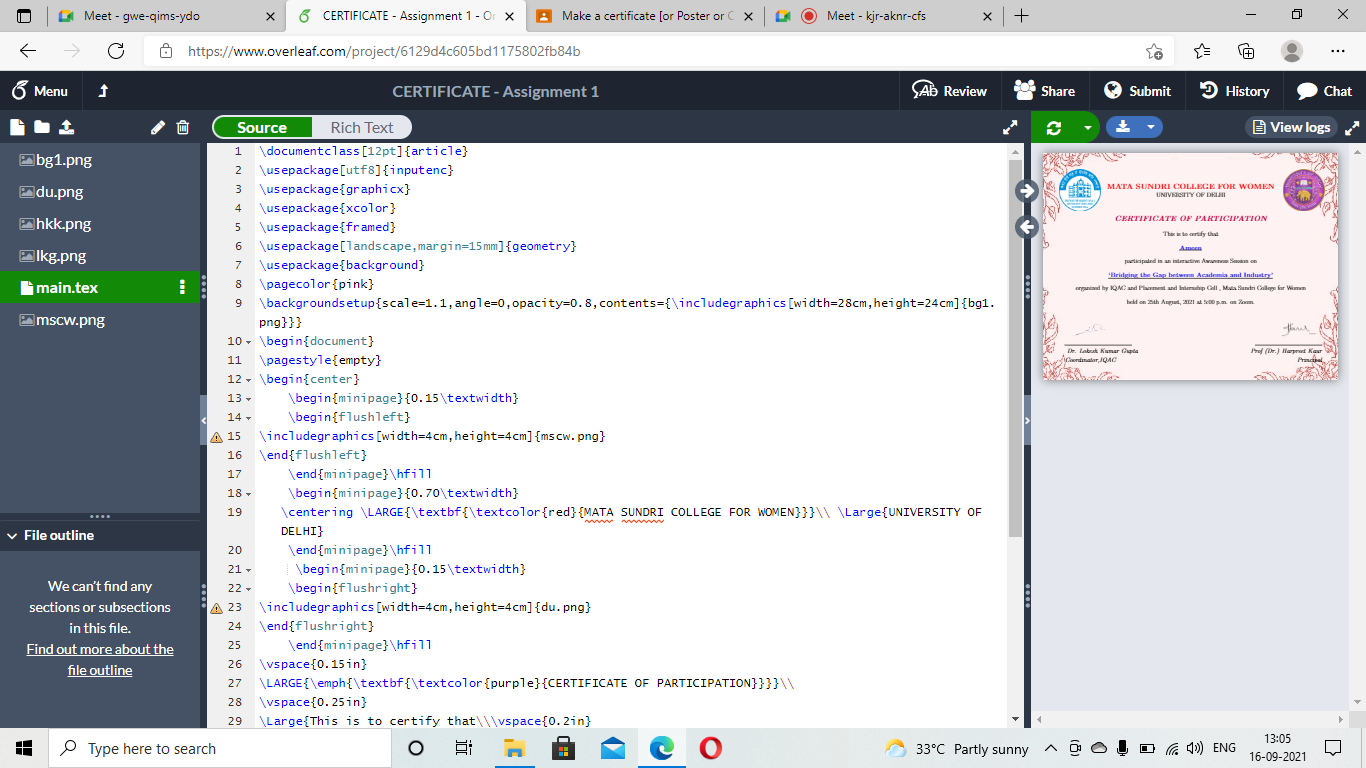The image size is (1366, 768).
Task: Open the Overleaf Menu
Action: (x=40, y=91)
